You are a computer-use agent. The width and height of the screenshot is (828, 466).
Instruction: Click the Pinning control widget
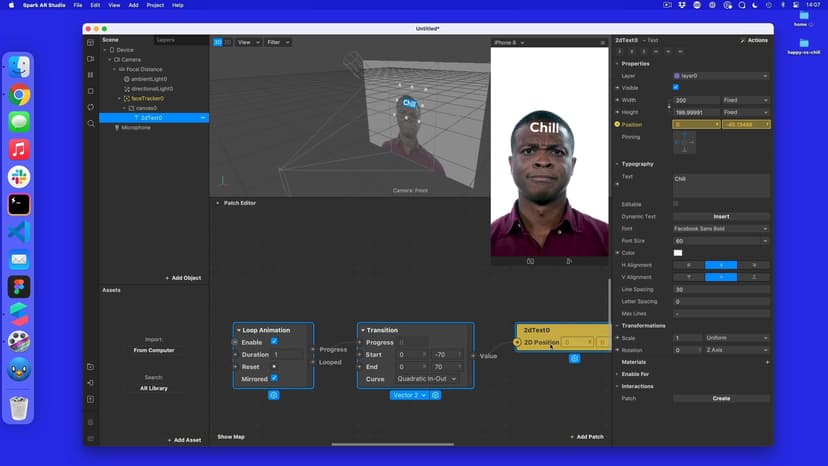684,143
